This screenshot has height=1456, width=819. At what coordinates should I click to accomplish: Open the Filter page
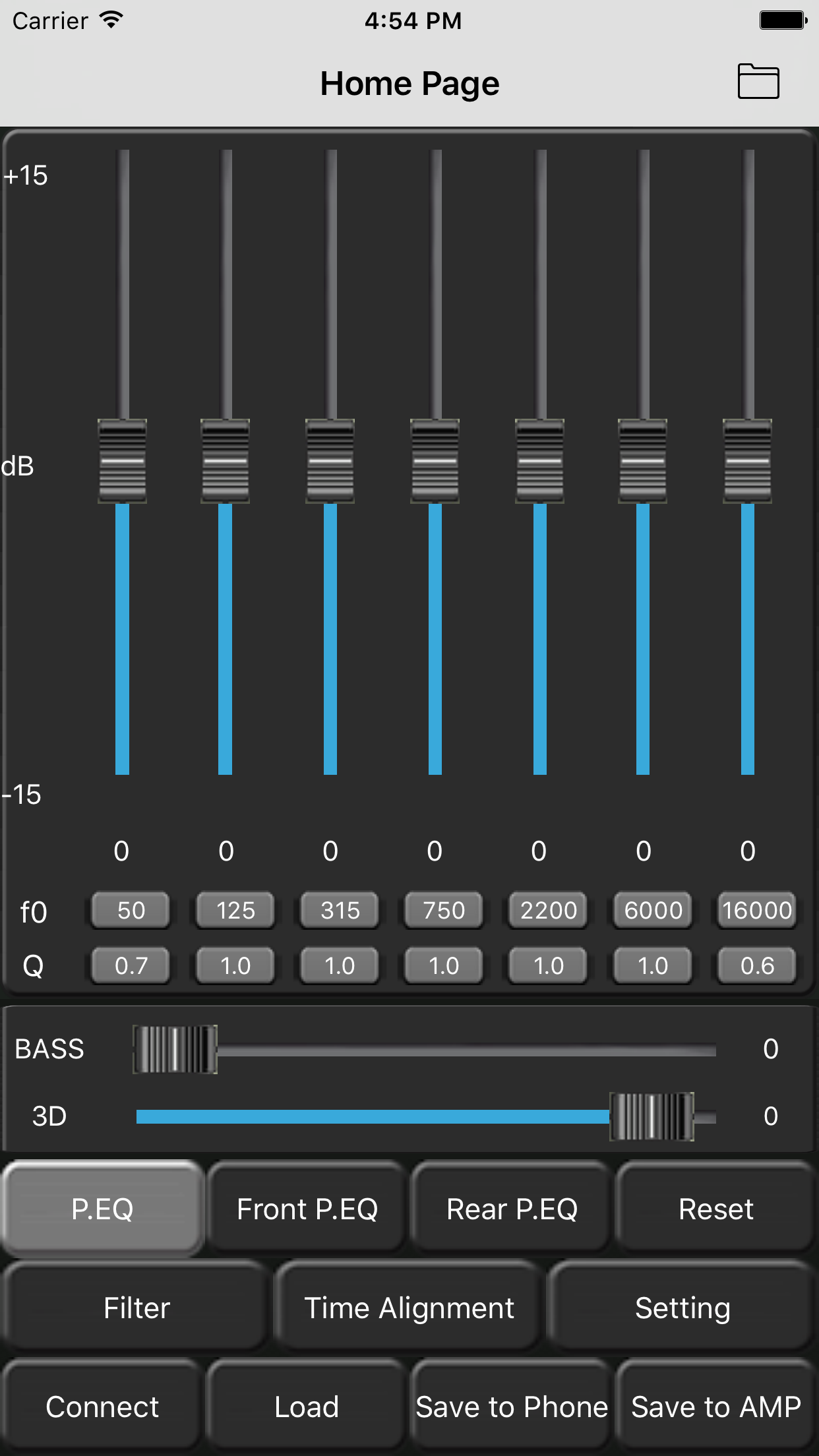pos(136,1308)
